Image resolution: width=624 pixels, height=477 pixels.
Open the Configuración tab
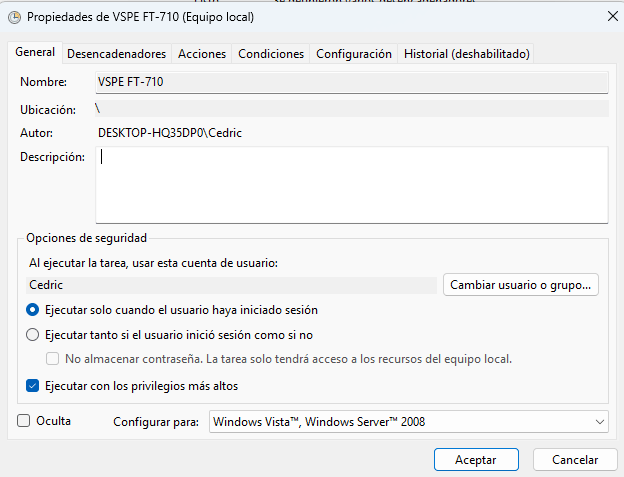point(354,54)
